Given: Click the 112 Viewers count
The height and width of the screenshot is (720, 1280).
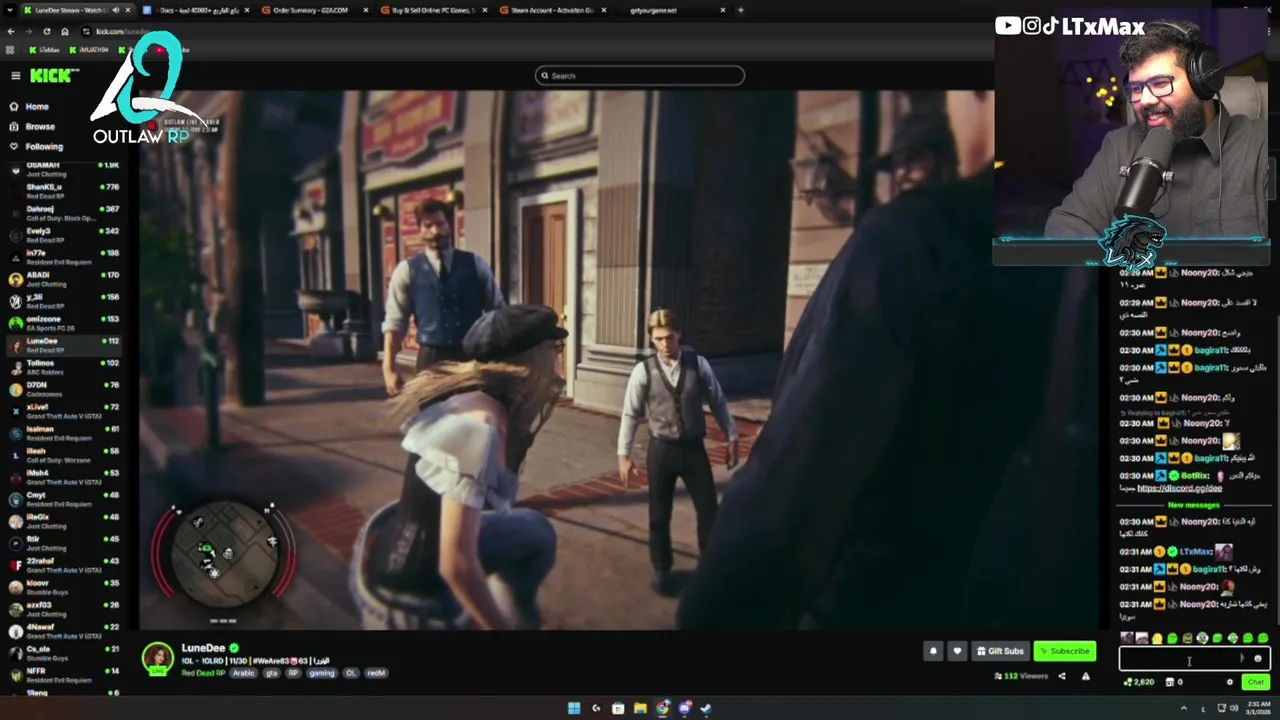Looking at the screenshot, I should pos(1021,676).
